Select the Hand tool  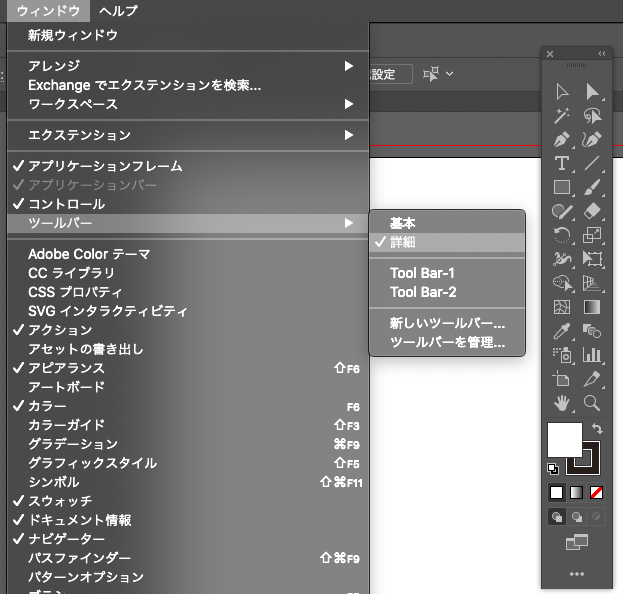(x=562, y=403)
